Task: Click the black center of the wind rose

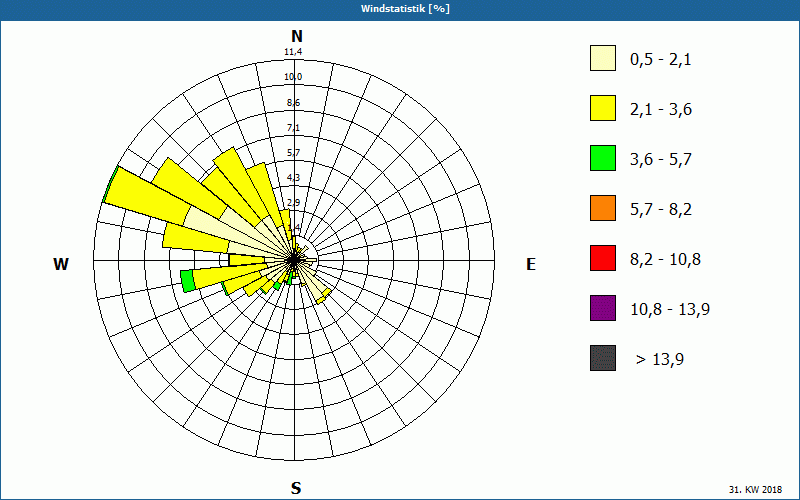Action: coord(294,260)
